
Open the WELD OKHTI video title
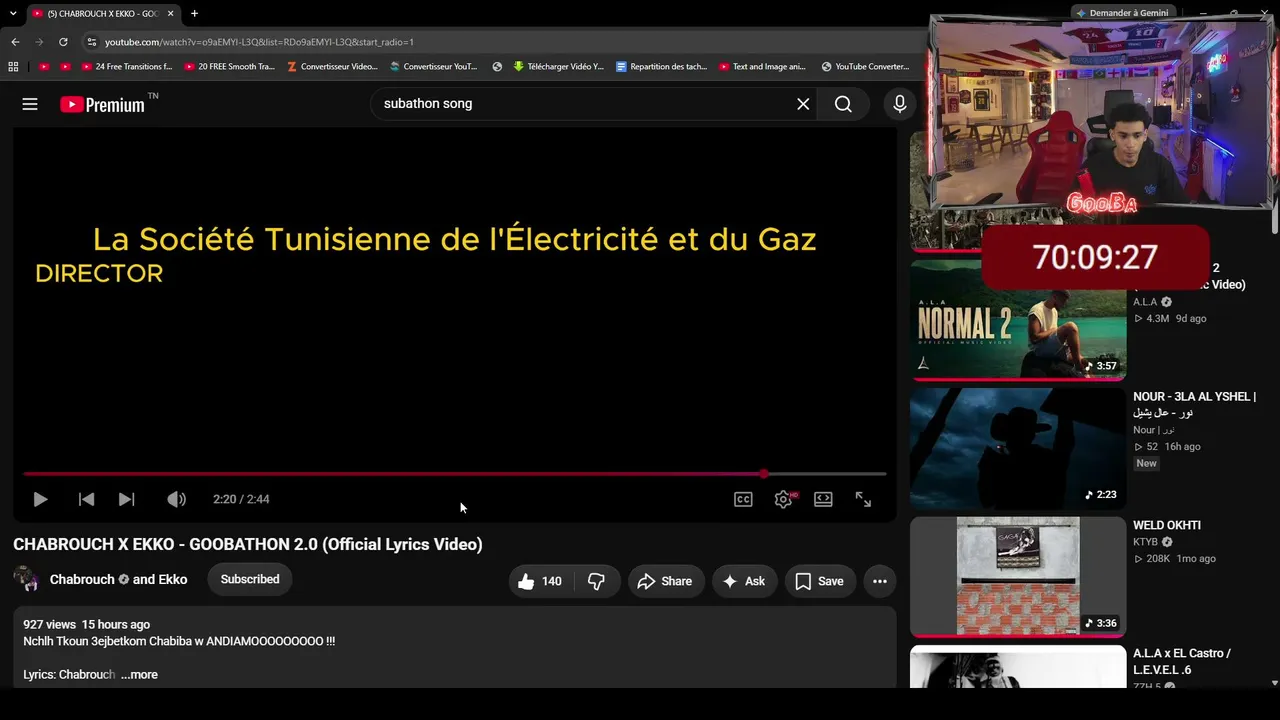[x=1167, y=525]
